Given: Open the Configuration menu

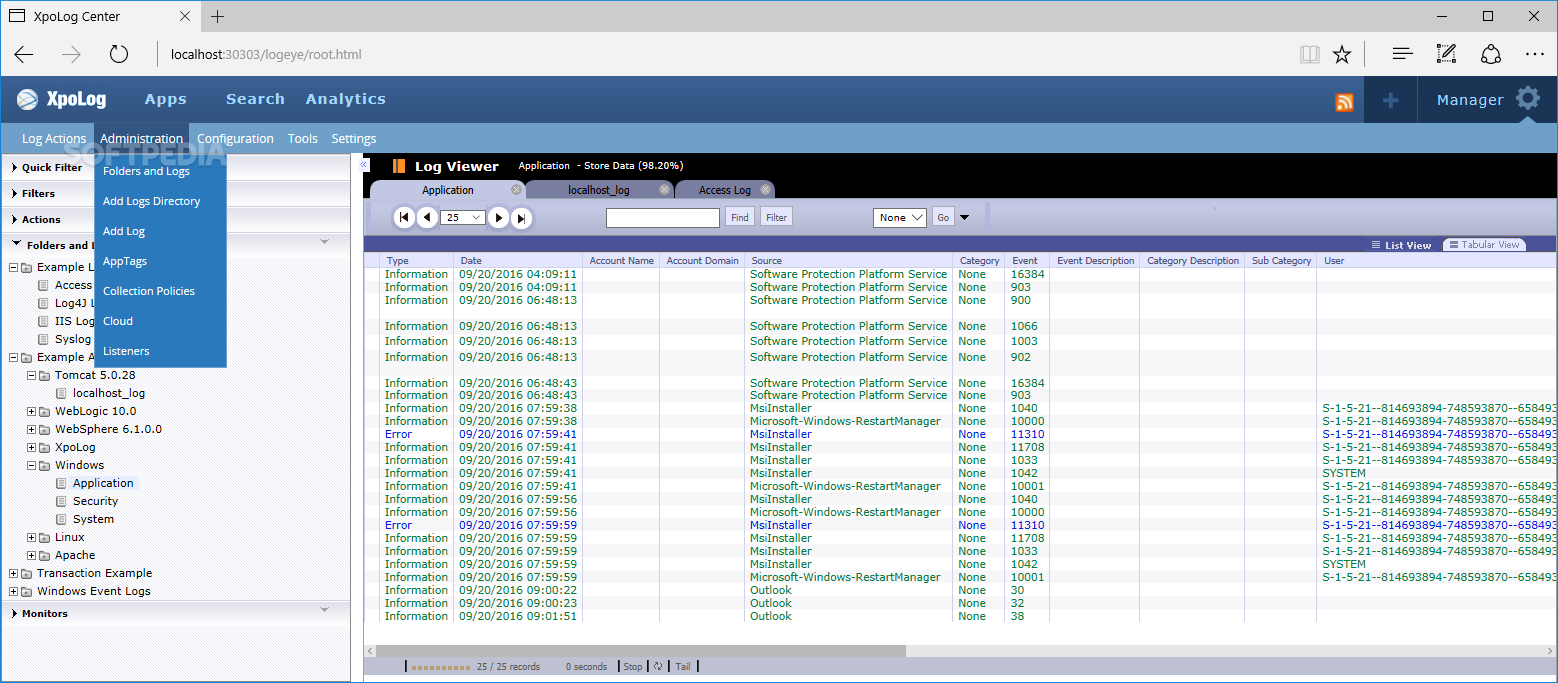Looking at the screenshot, I should [235, 139].
